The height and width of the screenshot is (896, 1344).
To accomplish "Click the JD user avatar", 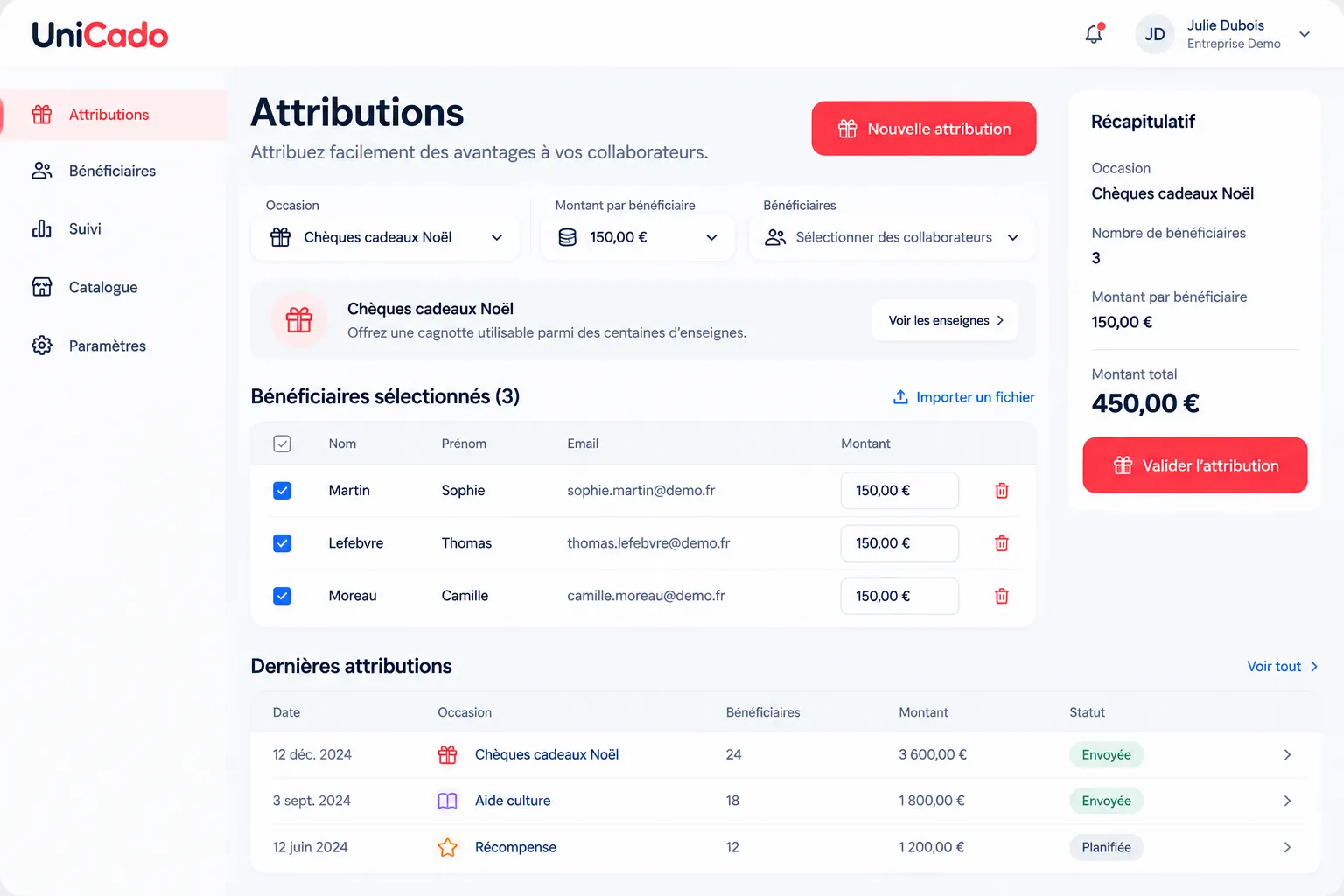I will pyautogui.click(x=1155, y=34).
